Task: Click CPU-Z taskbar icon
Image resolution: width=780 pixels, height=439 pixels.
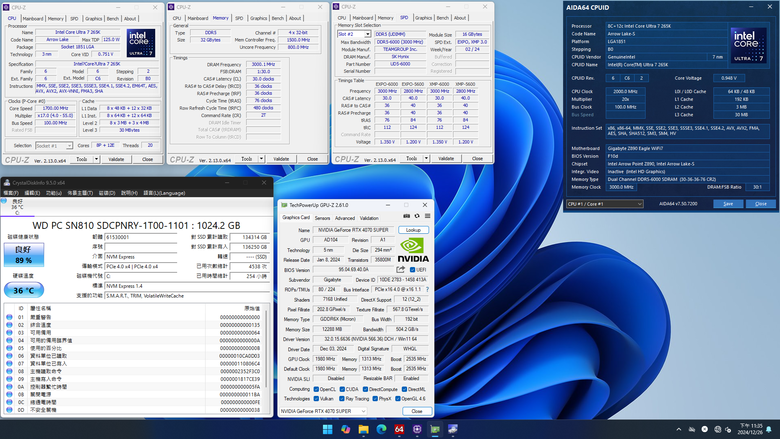Action: pyautogui.click(x=417, y=429)
